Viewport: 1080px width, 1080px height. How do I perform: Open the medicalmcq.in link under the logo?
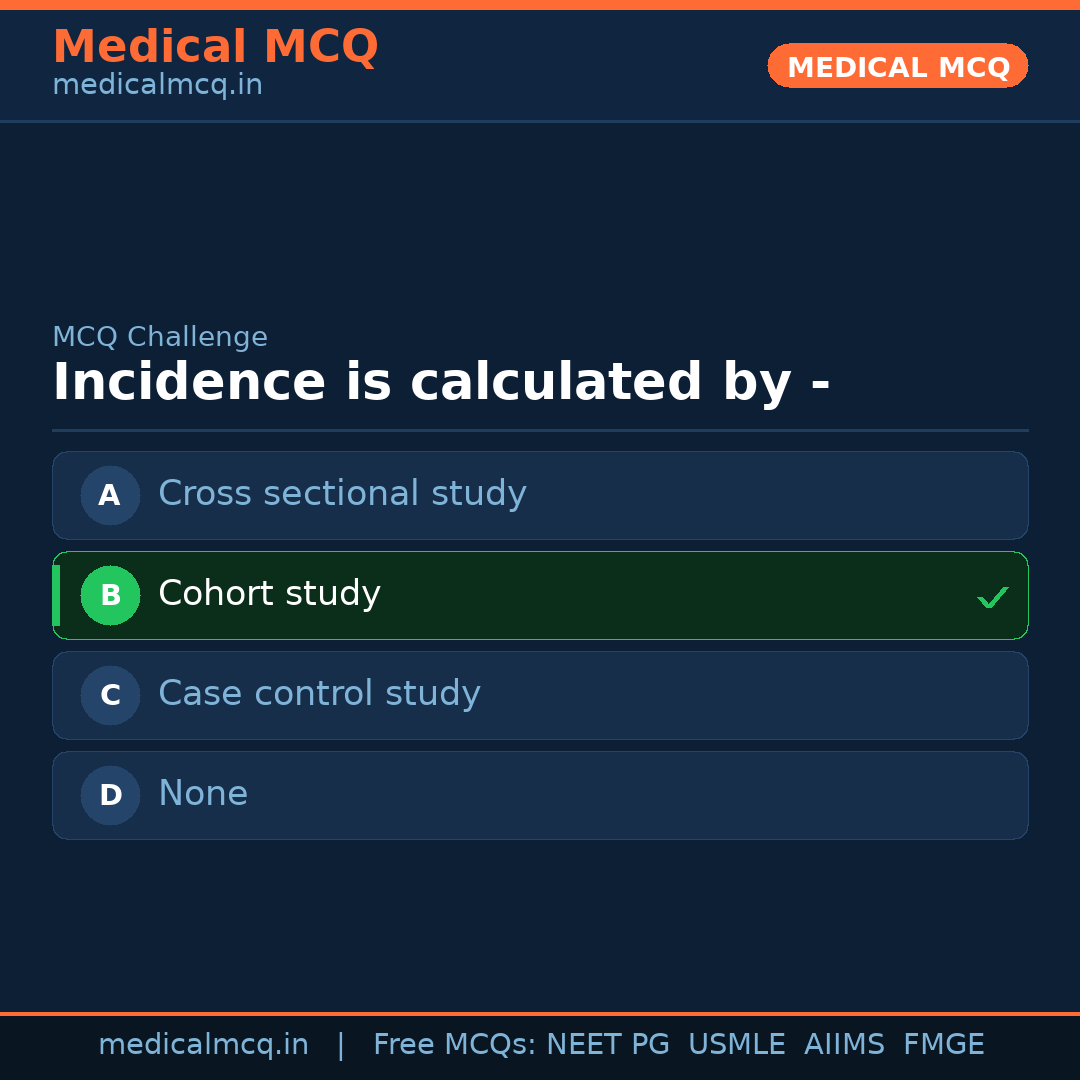(x=156, y=85)
